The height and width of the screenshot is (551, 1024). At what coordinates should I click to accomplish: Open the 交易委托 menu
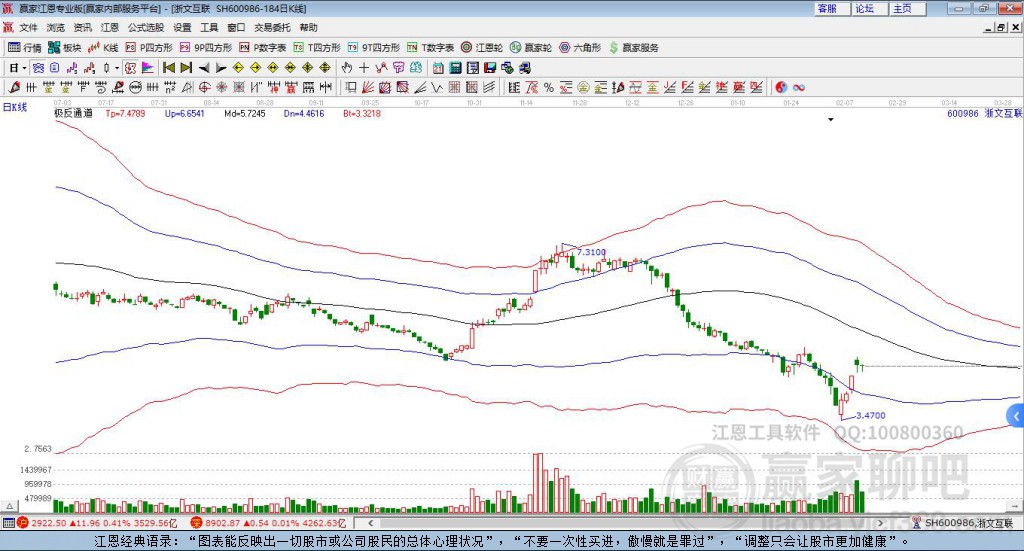(272, 27)
